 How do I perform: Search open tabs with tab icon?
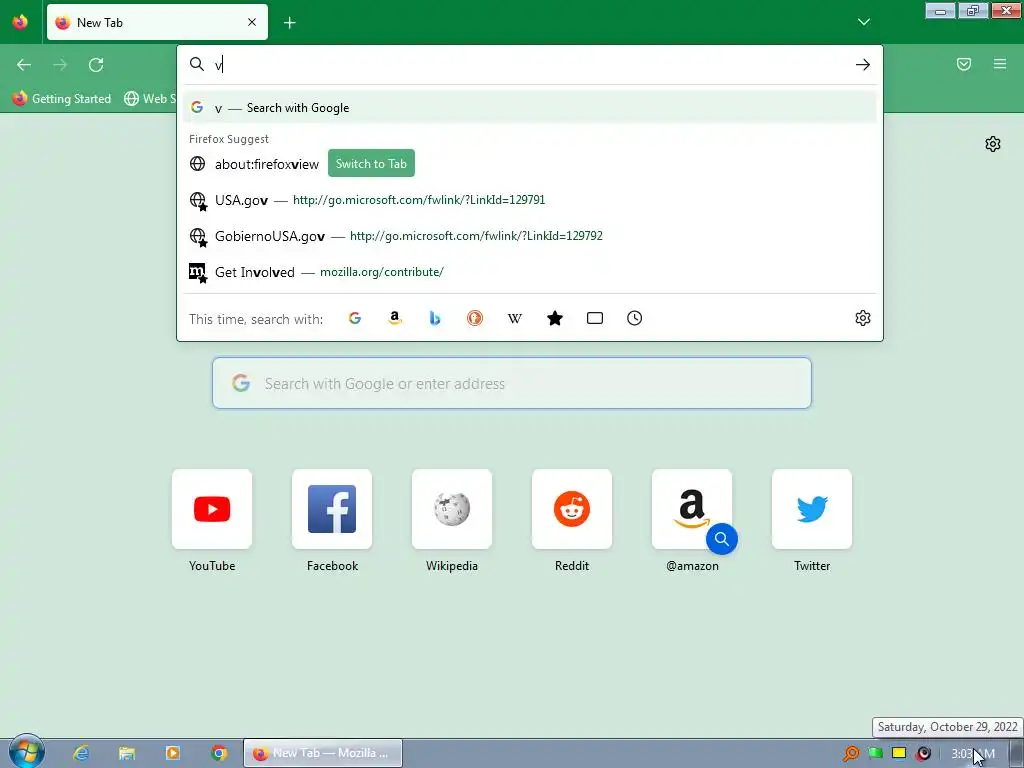(595, 318)
